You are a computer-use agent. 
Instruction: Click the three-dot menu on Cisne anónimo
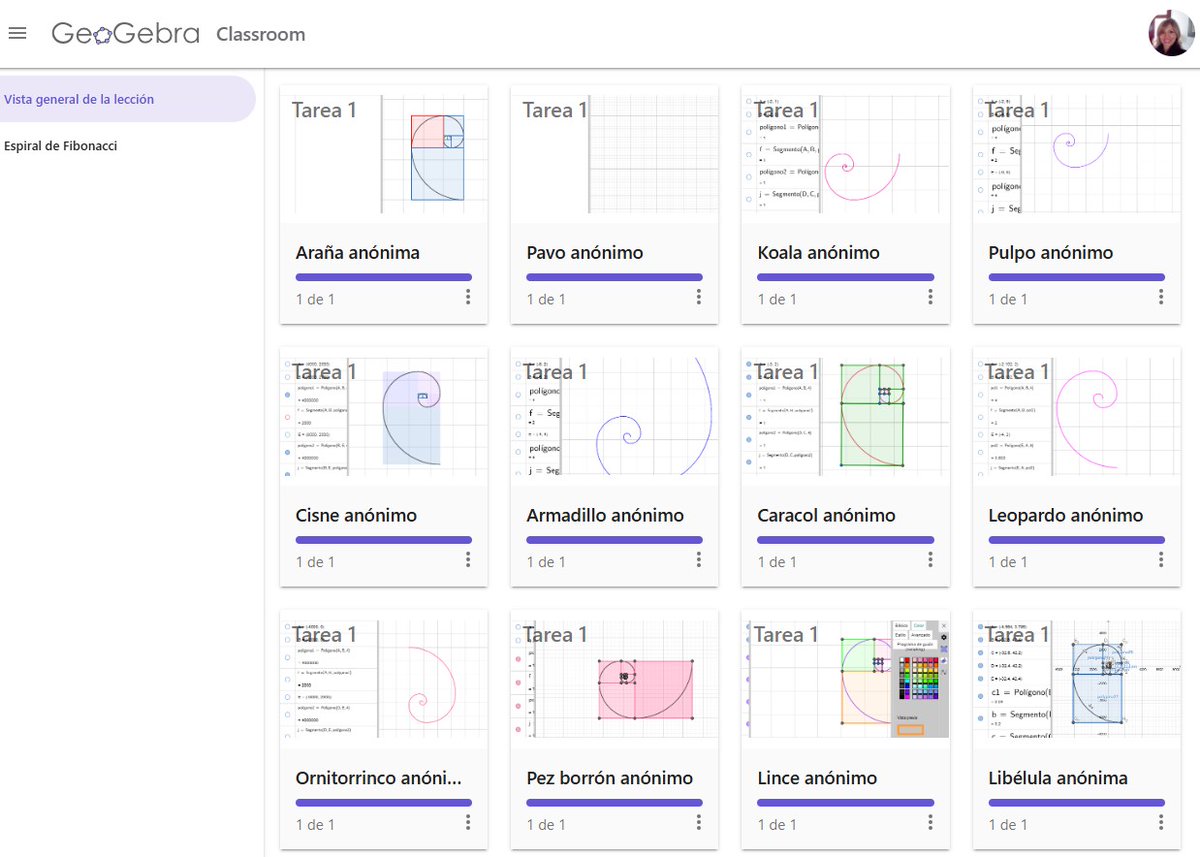[467, 559]
